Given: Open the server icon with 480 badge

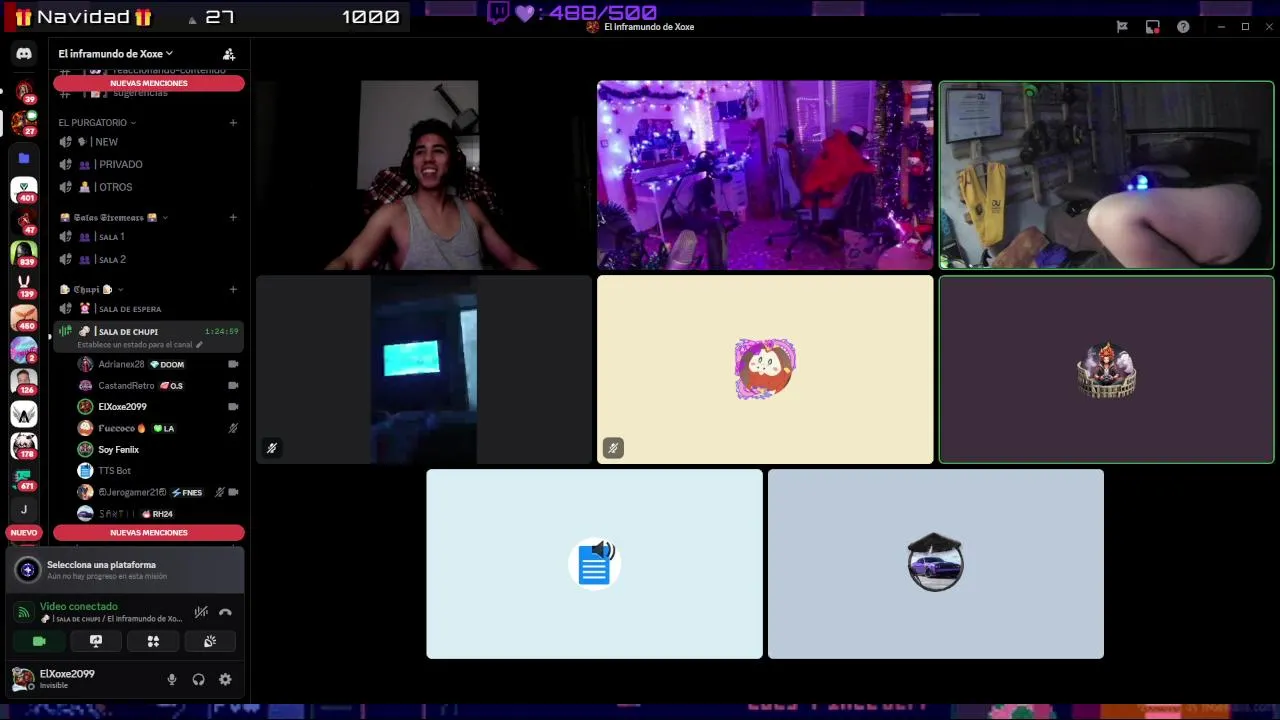Looking at the screenshot, I should [24, 317].
